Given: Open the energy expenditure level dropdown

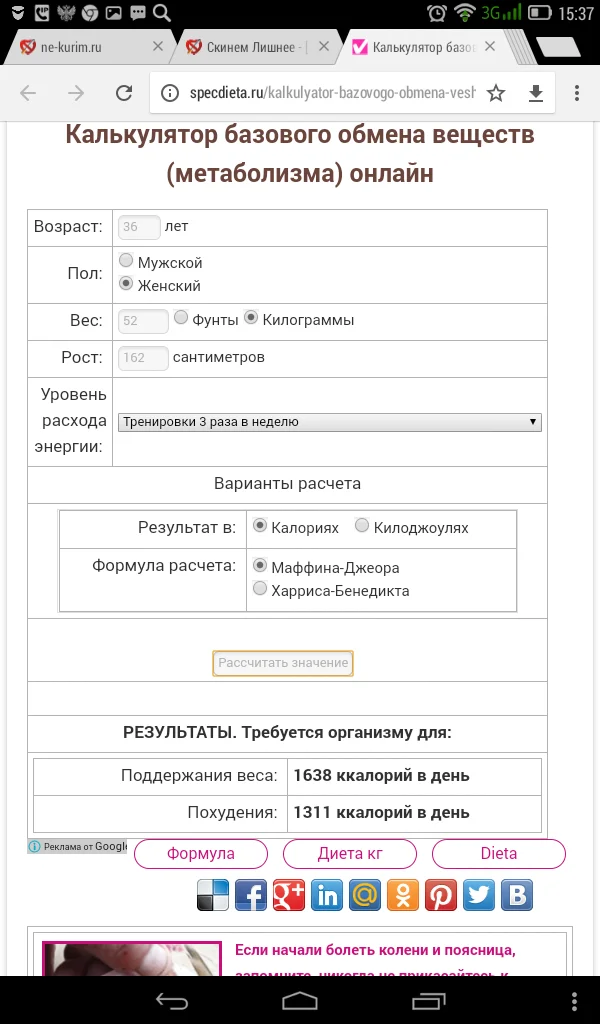Looking at the screenshot, I should (330, 421).
